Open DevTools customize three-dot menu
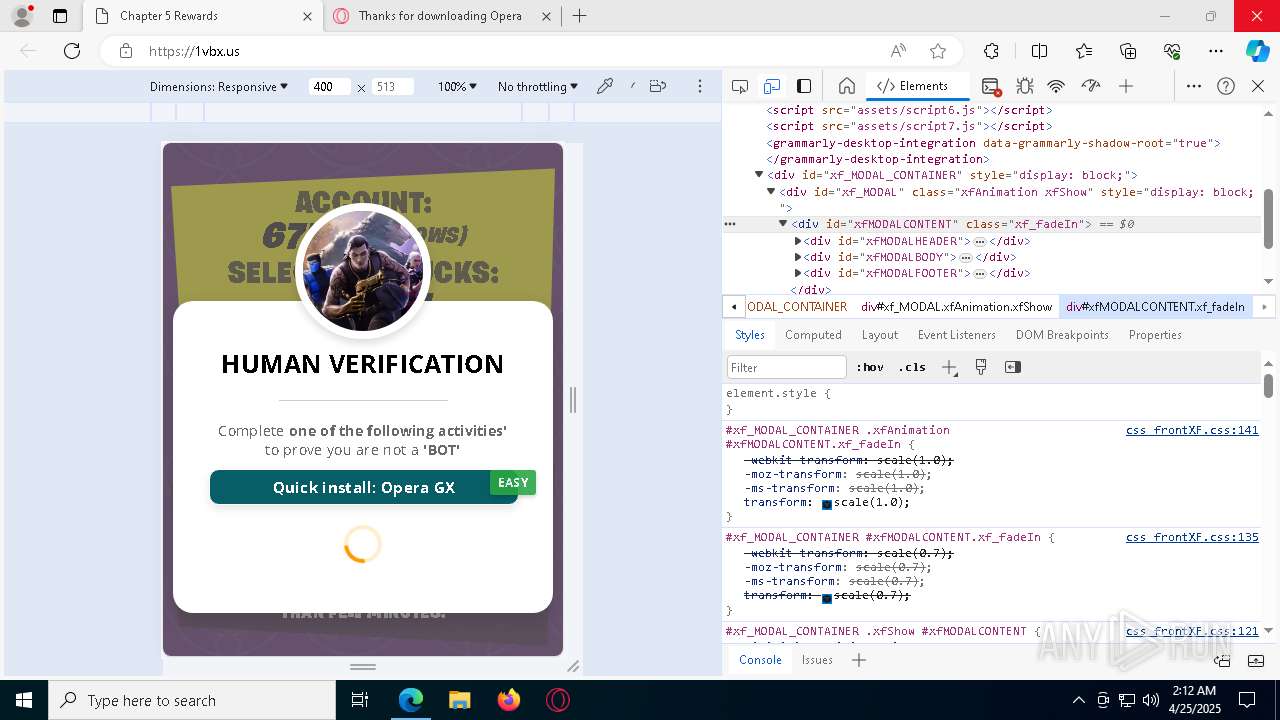 point(1193,86)
